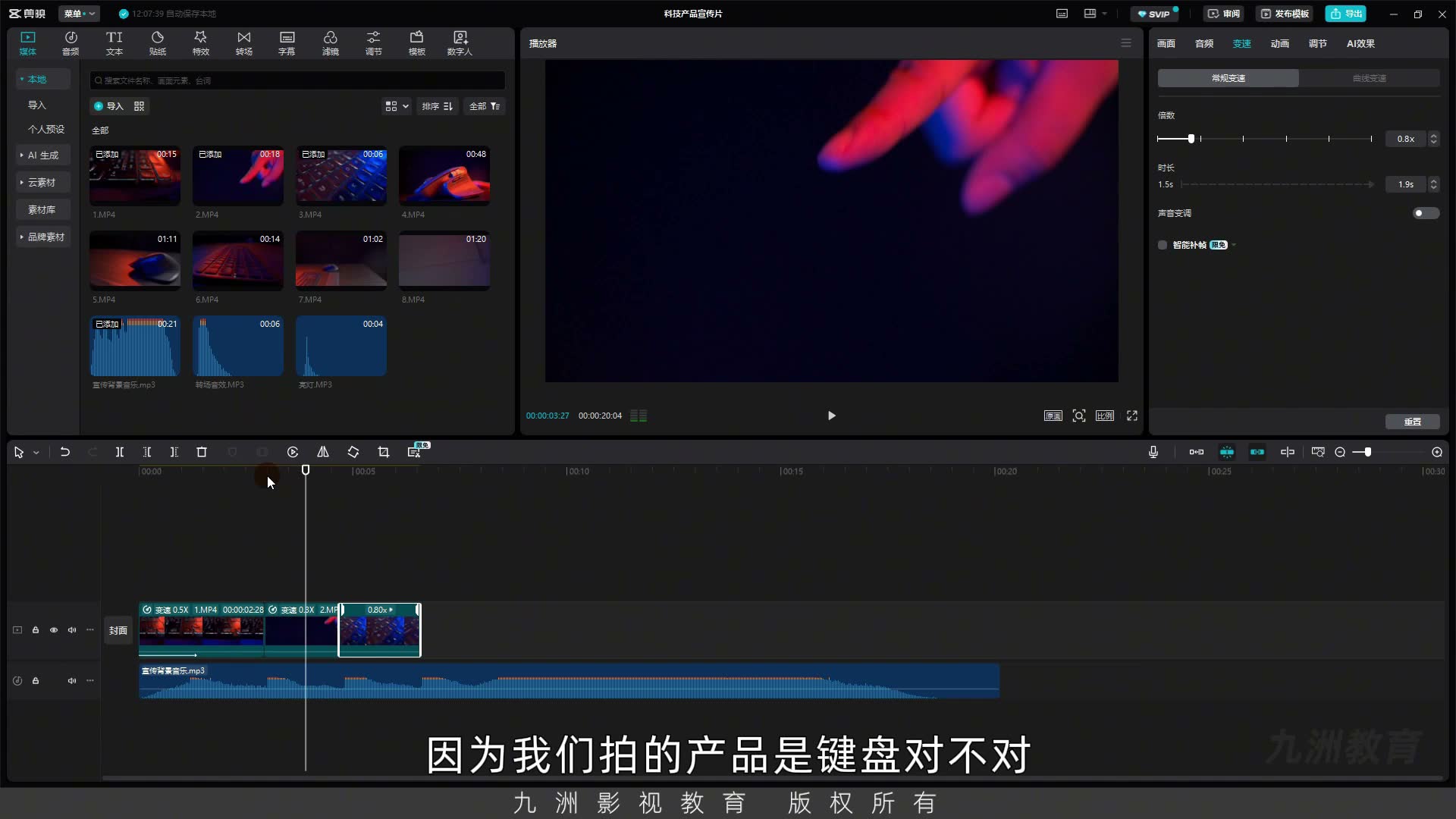
Task: Click the timeline zoom-out minus icon
Action: tap(1340, 452)
